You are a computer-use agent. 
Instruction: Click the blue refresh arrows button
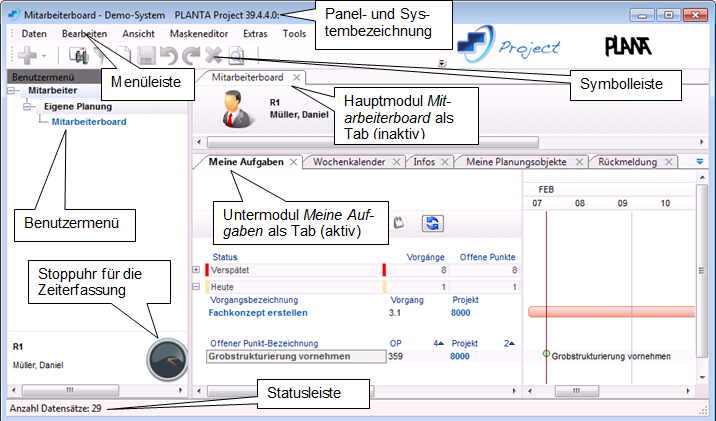pos(432,223)
